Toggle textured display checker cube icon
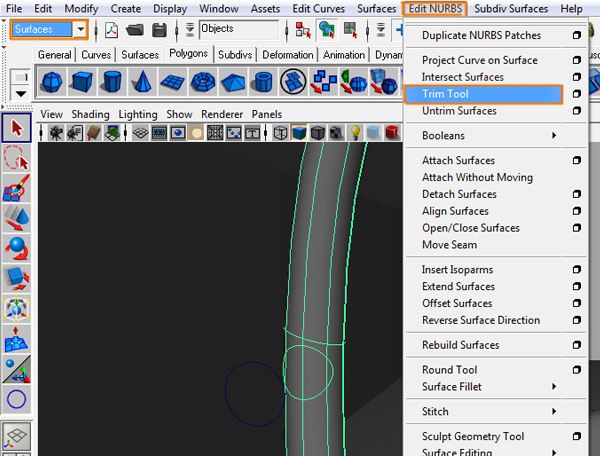This screenshot has width=600, height=456. click(336, 133)
